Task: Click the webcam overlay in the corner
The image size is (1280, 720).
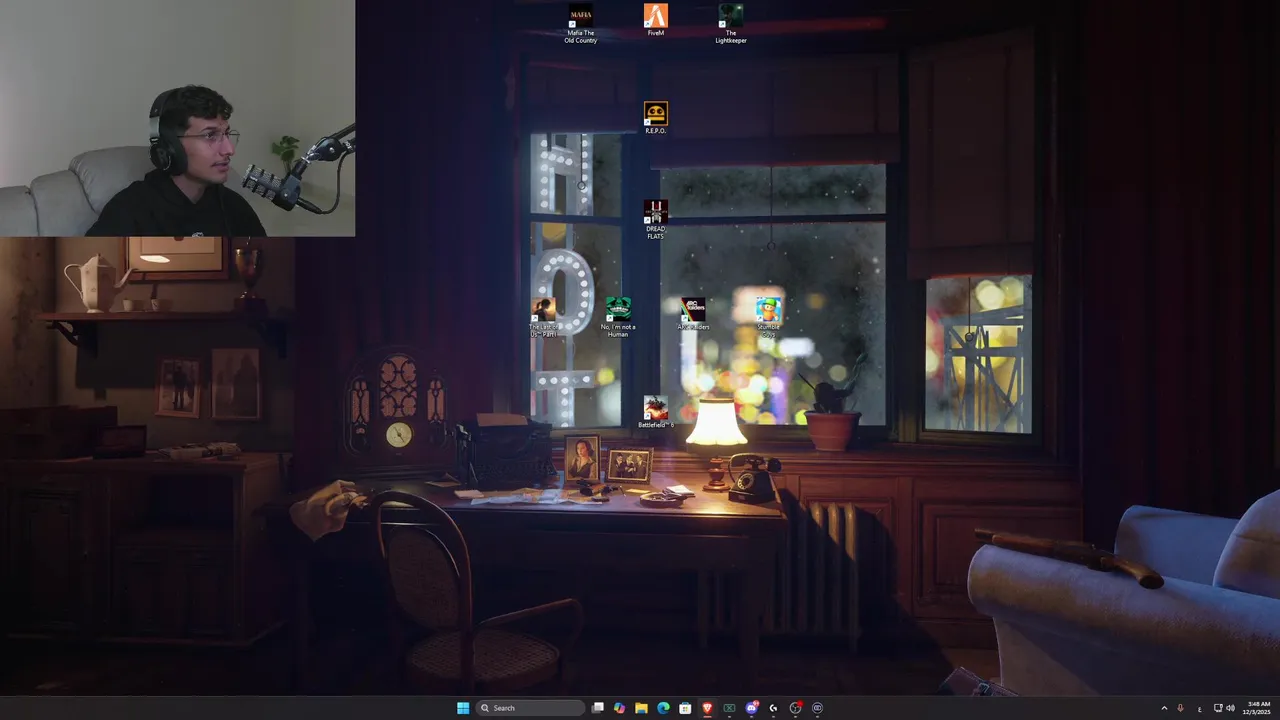Action: [x=177, y=118]
